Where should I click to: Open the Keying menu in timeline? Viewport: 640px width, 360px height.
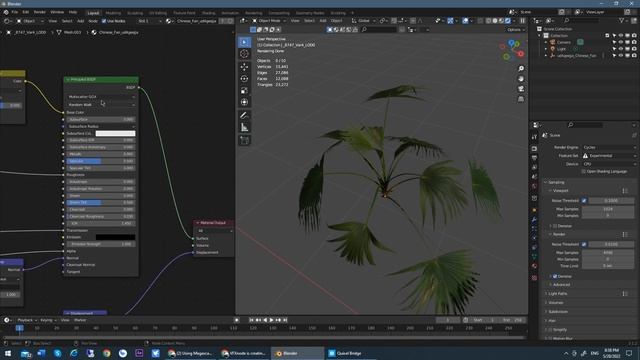pyautogui.click(x=48, y=320)
